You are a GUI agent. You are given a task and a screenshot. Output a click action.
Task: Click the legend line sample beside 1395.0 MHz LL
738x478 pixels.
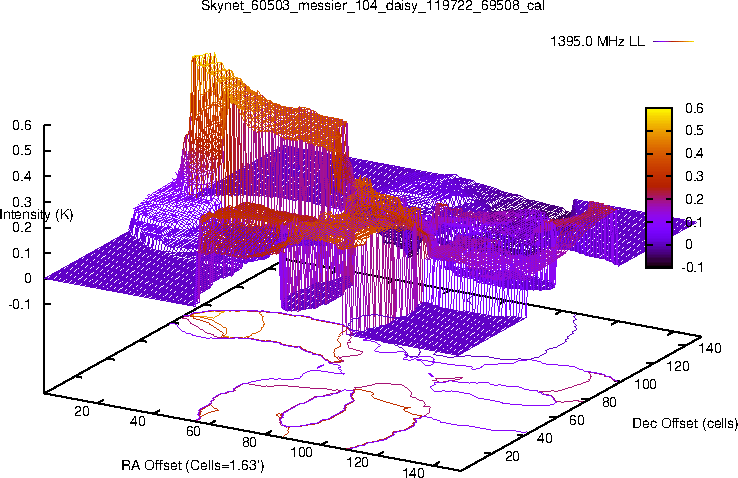(674, 41)
